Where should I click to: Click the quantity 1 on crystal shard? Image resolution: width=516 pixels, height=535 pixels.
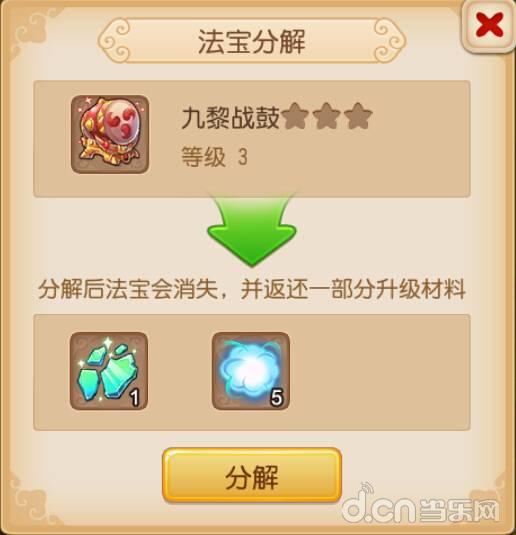(x=135, y=398)
